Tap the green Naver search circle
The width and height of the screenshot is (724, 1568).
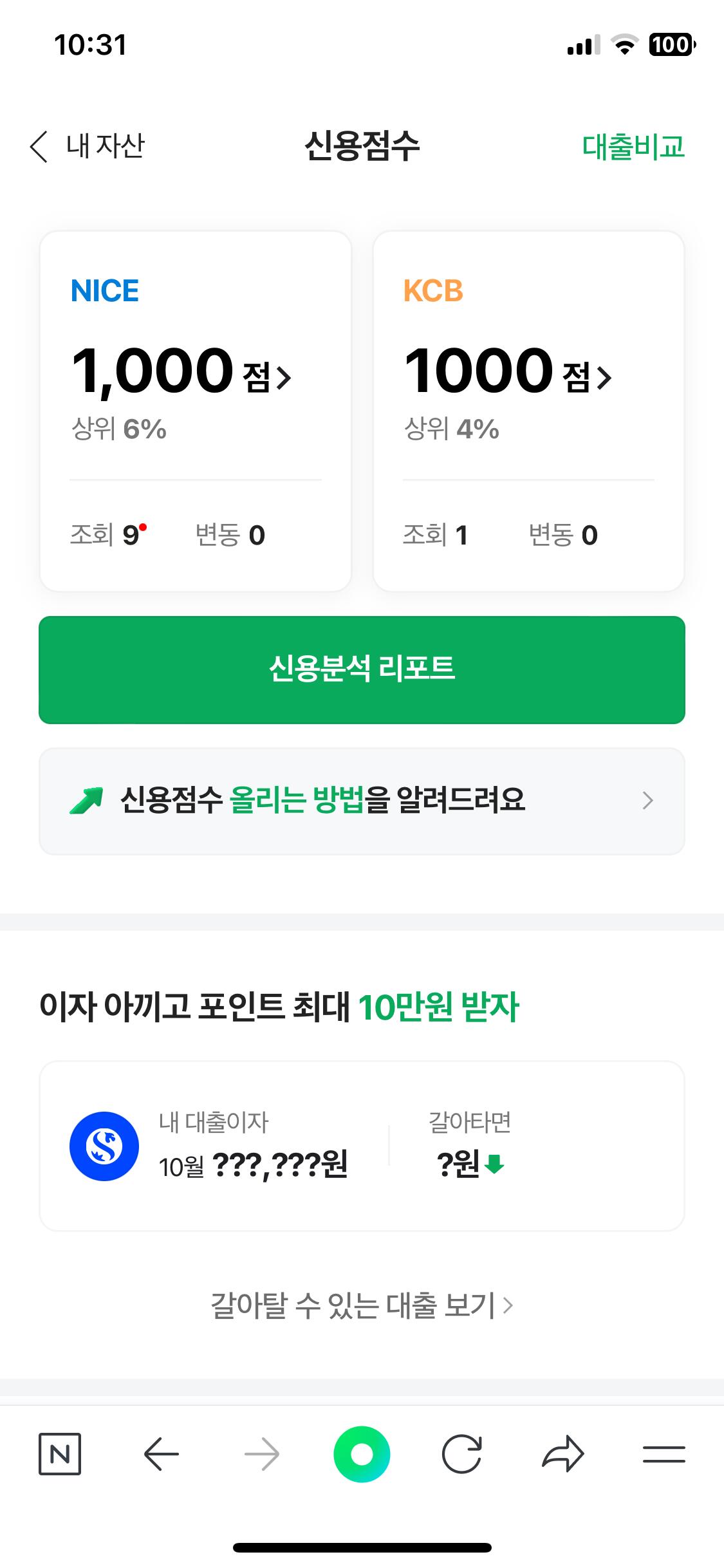tap(362, 1454)
